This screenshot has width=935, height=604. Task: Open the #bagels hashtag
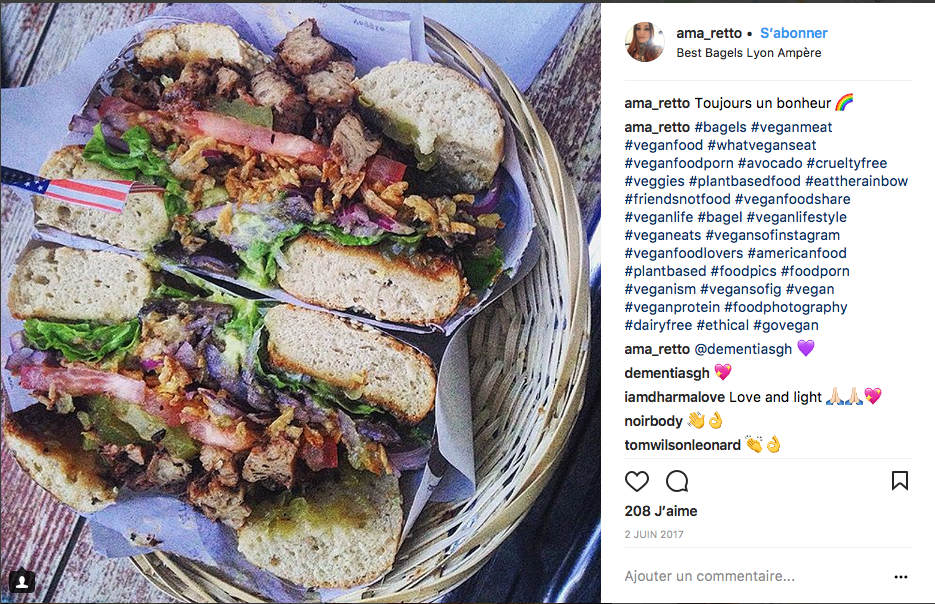click(720, 127)
